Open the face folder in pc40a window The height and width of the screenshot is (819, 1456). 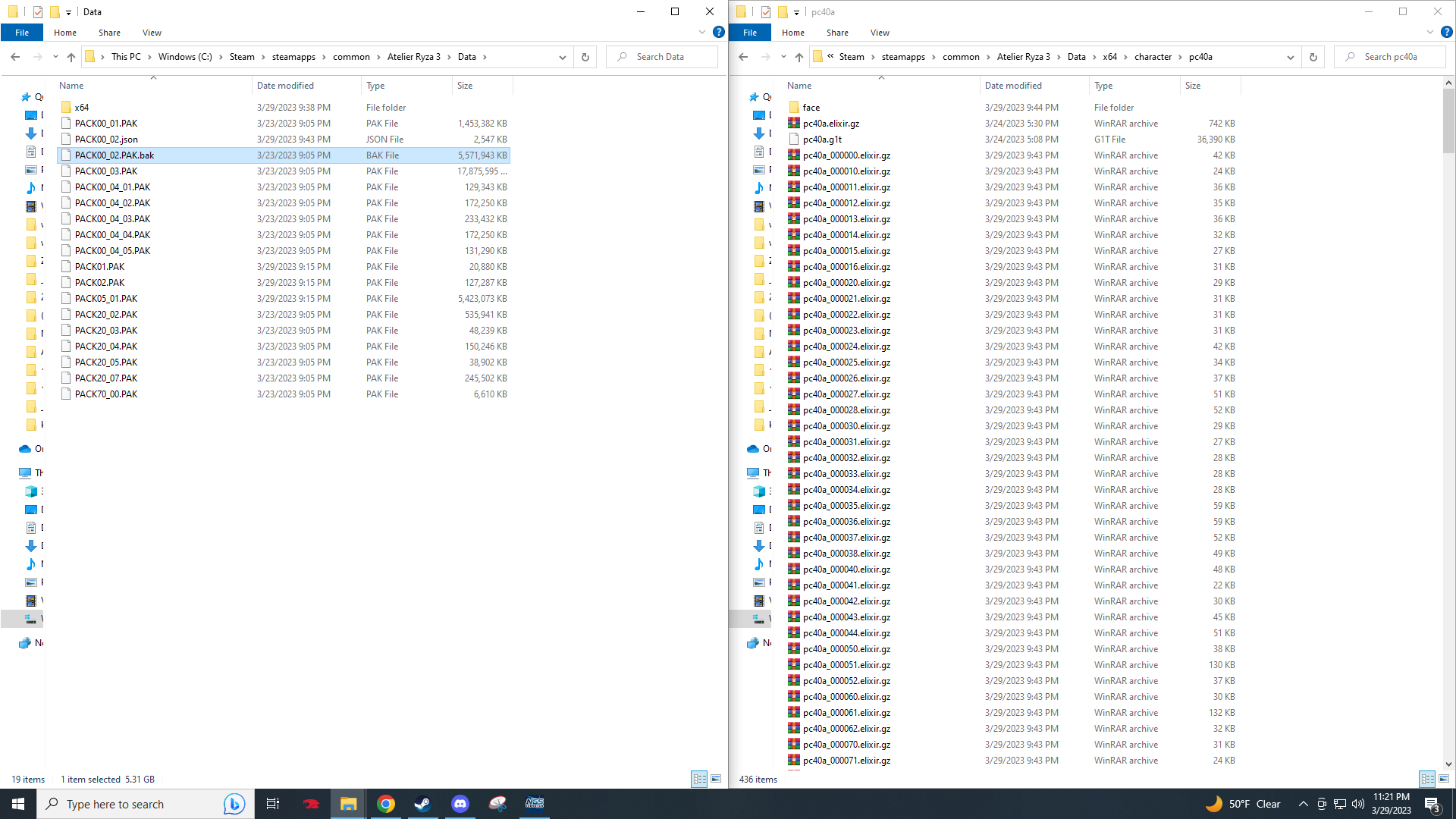click(x=811, y=108)
